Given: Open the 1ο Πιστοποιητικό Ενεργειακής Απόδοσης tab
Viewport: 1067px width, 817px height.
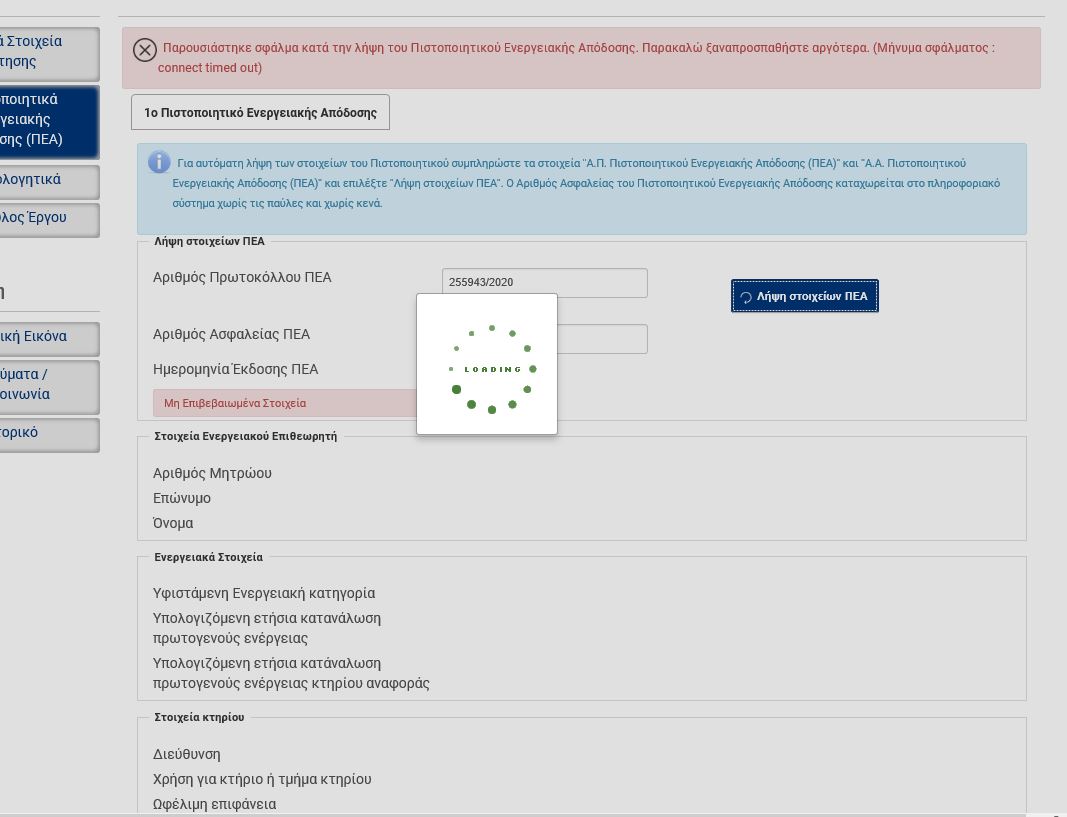Looking at the screenshot, I should pos(261,112).
